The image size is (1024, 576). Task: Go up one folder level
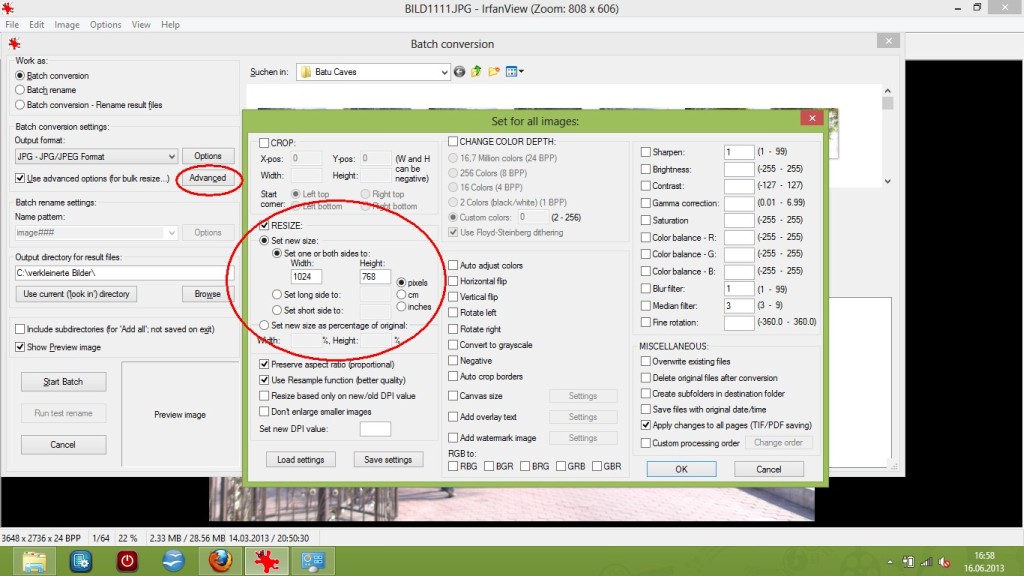477,72
